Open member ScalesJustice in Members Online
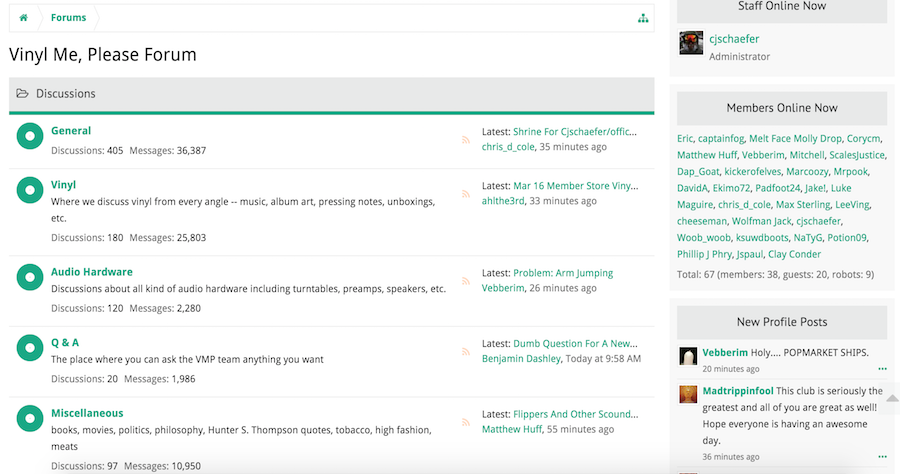The height and width of the screenshot is (474, 900). 857,156
